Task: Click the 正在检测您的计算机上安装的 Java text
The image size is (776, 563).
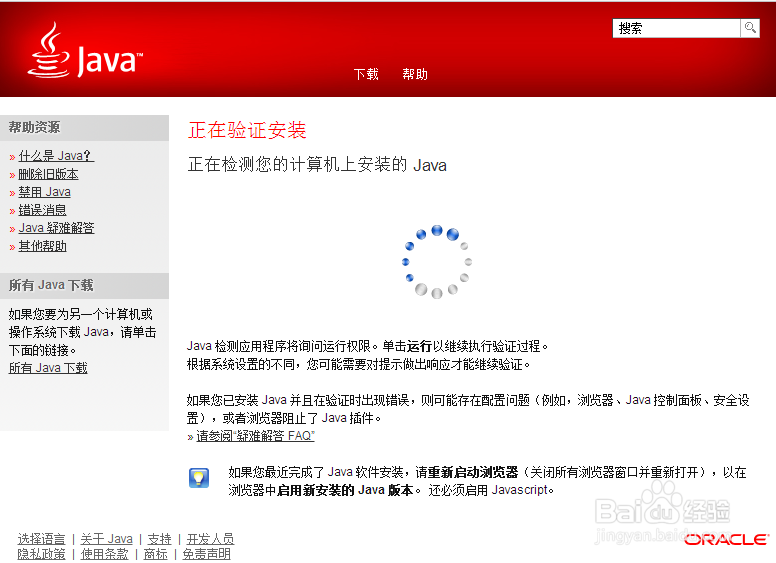Action: pos(317,165)
